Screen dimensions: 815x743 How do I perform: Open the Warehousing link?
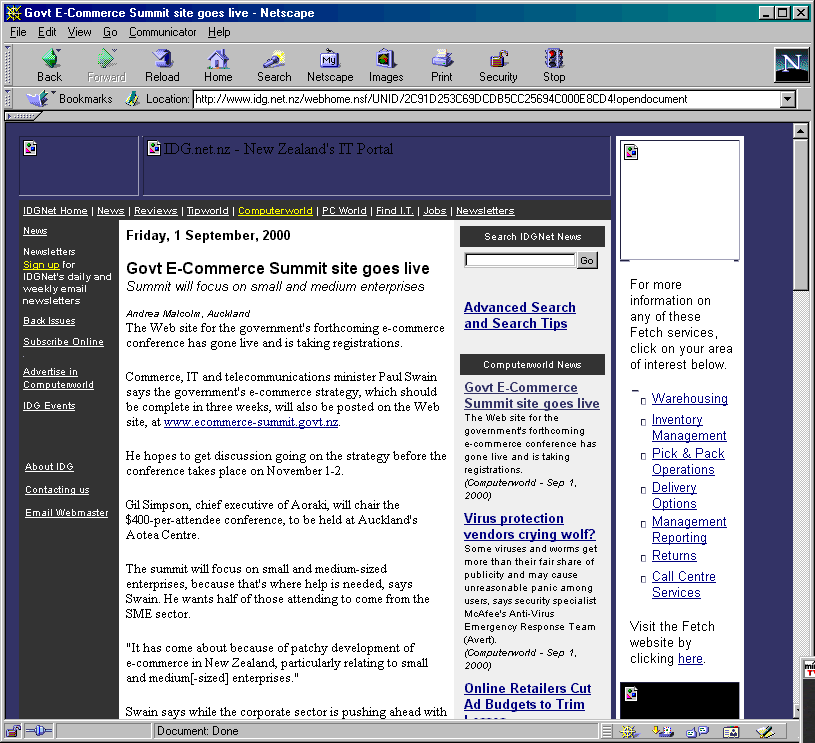(689, 398)
